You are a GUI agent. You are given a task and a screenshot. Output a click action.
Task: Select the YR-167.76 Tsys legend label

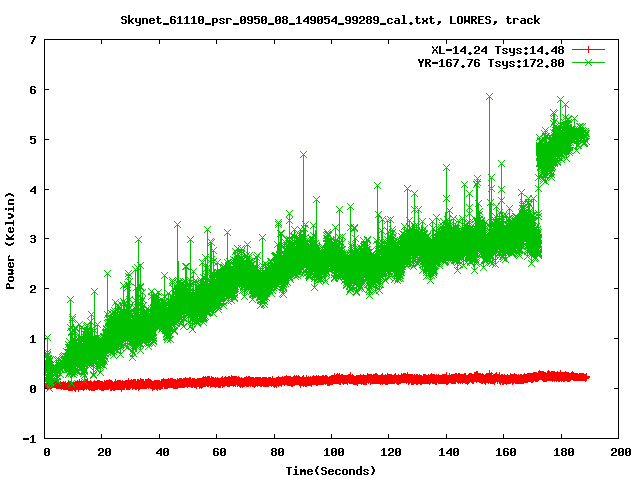click(x=491, y=62)
